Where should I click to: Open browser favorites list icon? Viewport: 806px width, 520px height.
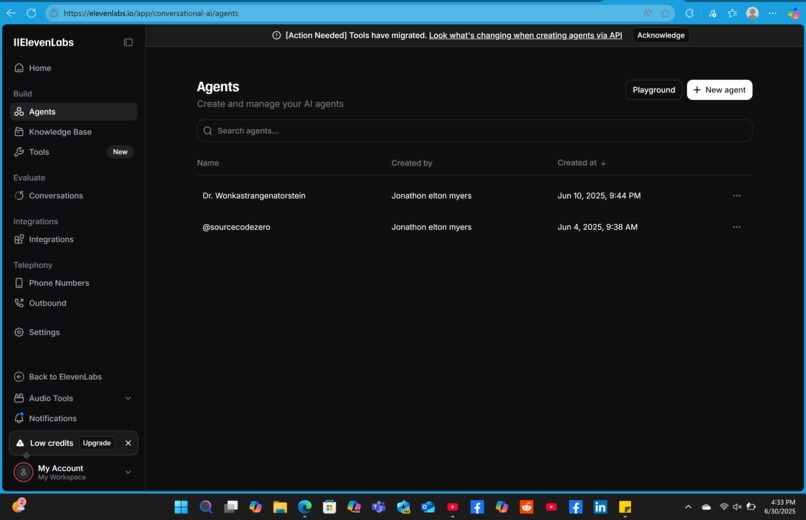pos(732,13)
